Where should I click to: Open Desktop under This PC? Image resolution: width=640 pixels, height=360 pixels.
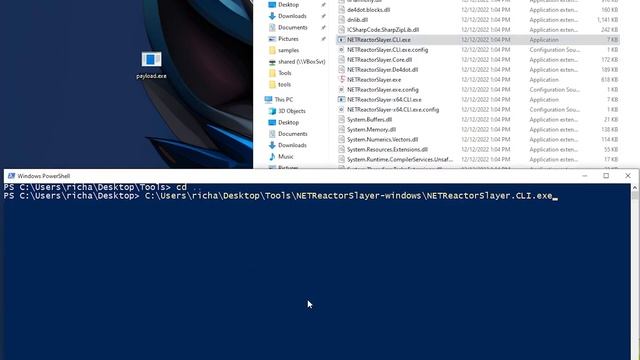(x=288, y=122)
